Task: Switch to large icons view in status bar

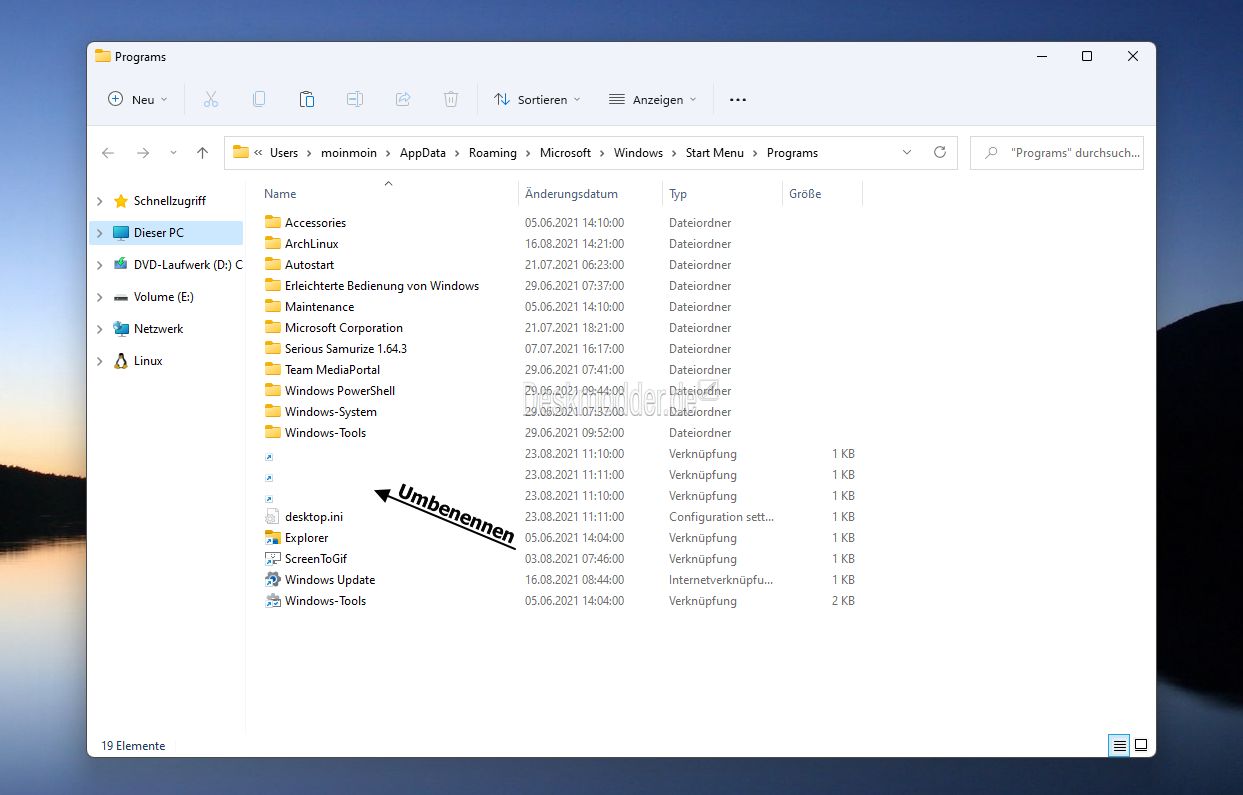Action: [x=1141, y=745]
